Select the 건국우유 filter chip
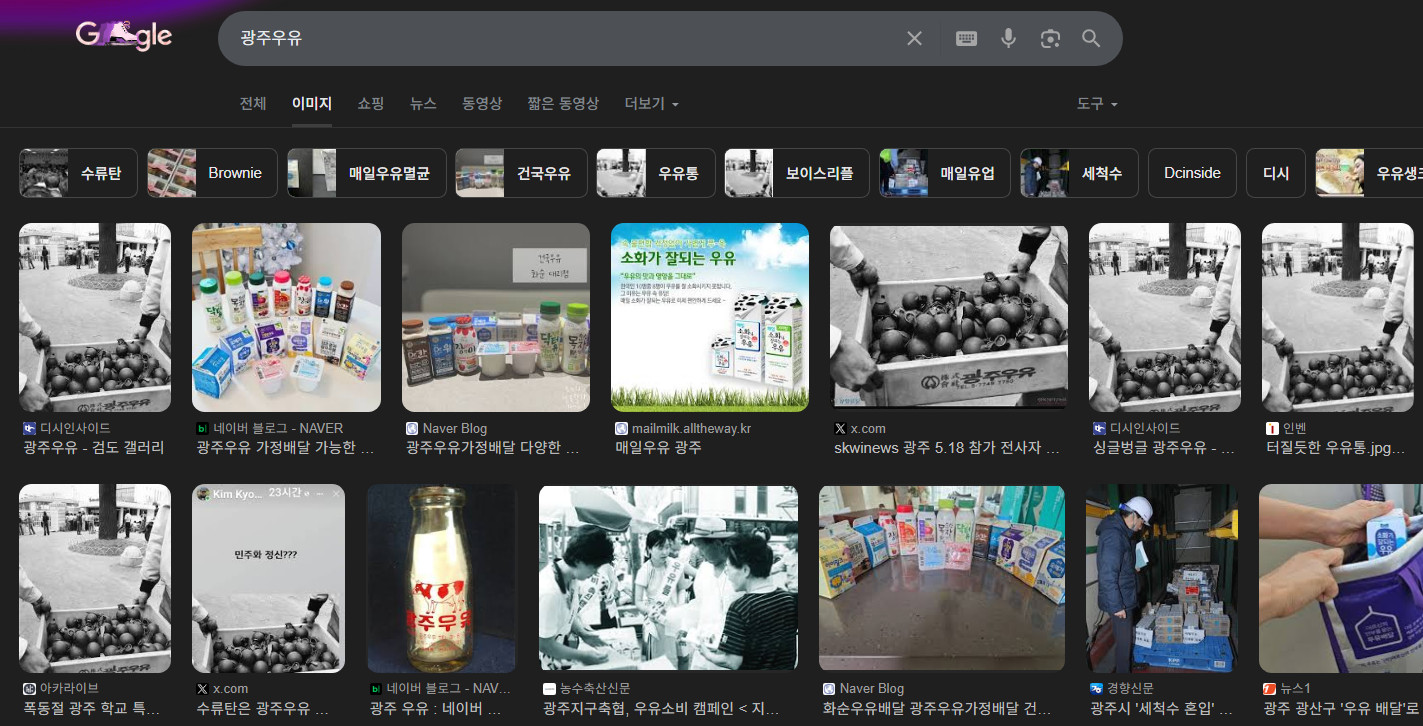1423x726 pixels. point(521,173)
